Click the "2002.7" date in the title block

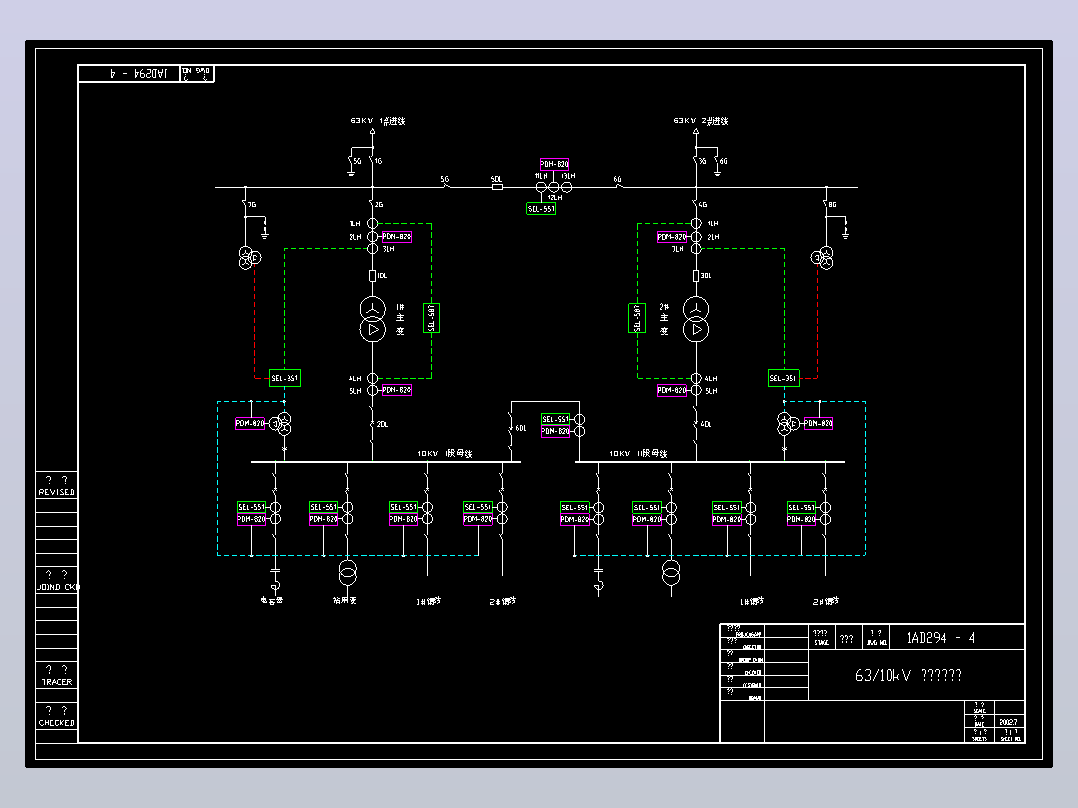tap(1009, 722)
